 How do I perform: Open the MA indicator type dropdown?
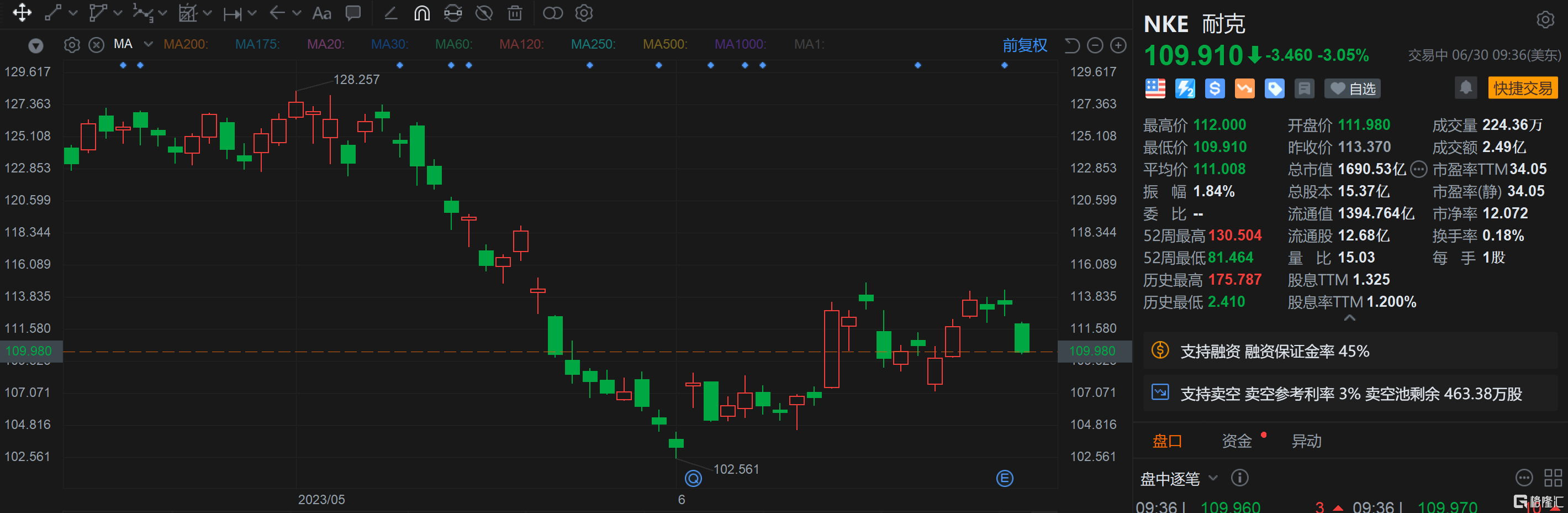148,44
